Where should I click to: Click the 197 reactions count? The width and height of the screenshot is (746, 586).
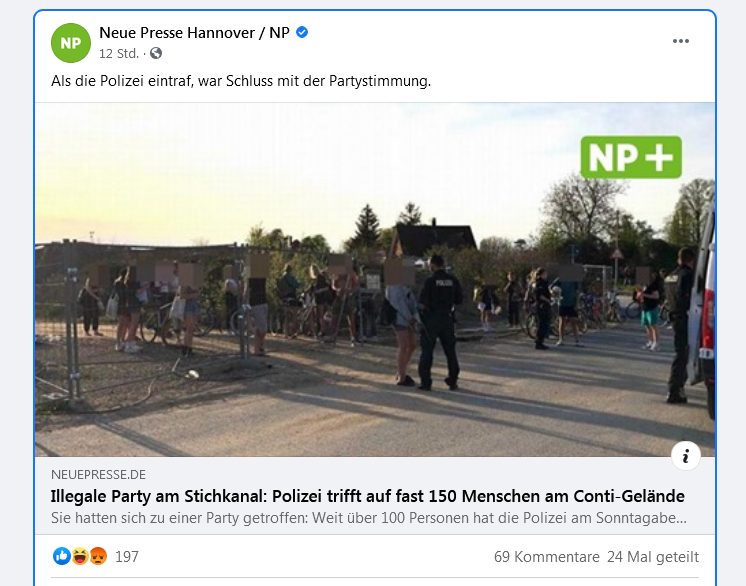(127, 557)
